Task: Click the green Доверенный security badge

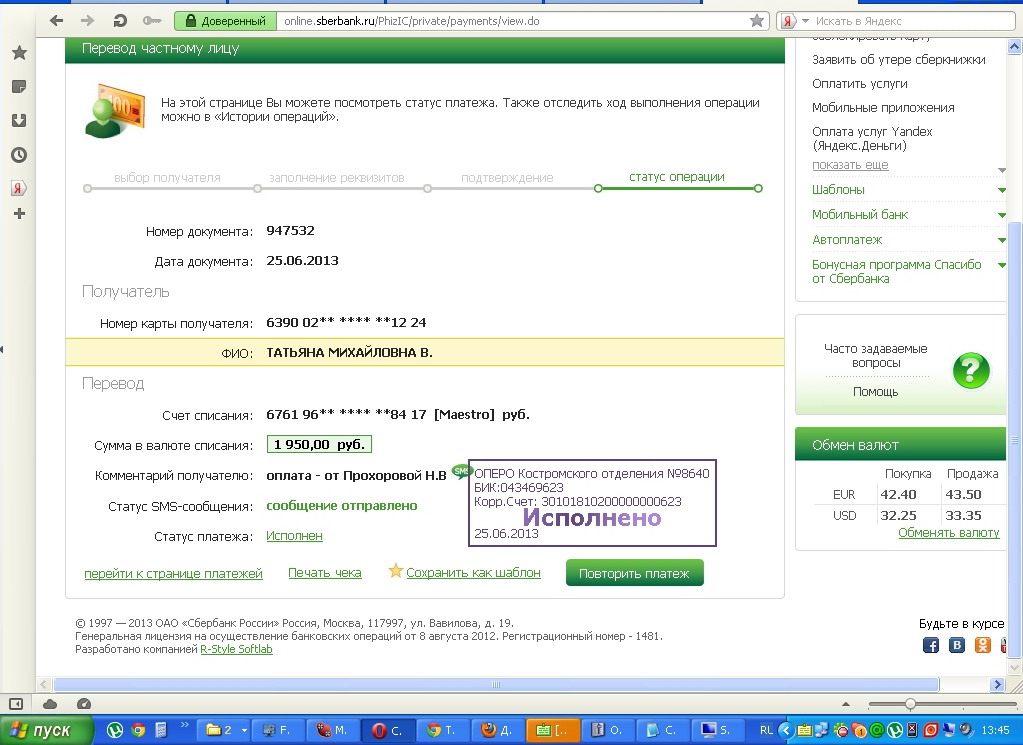Action: pos(226,21)
